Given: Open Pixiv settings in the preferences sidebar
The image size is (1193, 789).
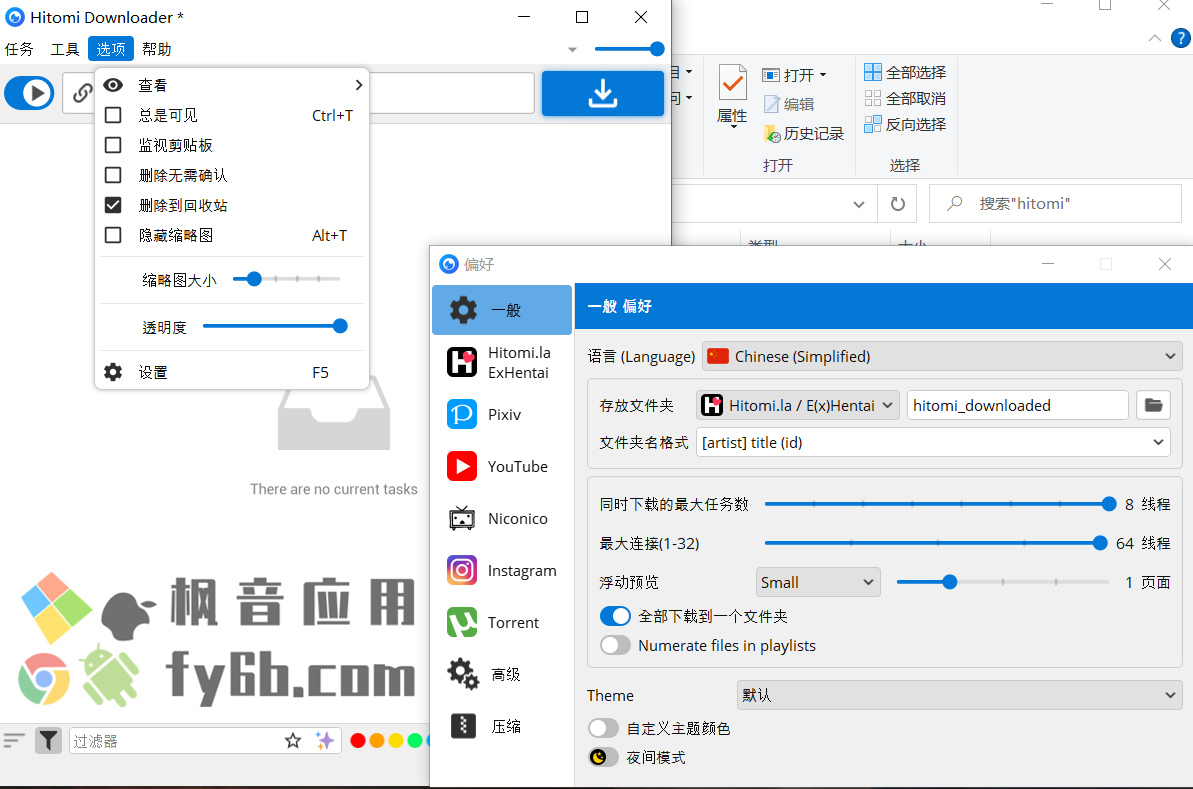Looking at the screenshot, I should pos(502,415).
